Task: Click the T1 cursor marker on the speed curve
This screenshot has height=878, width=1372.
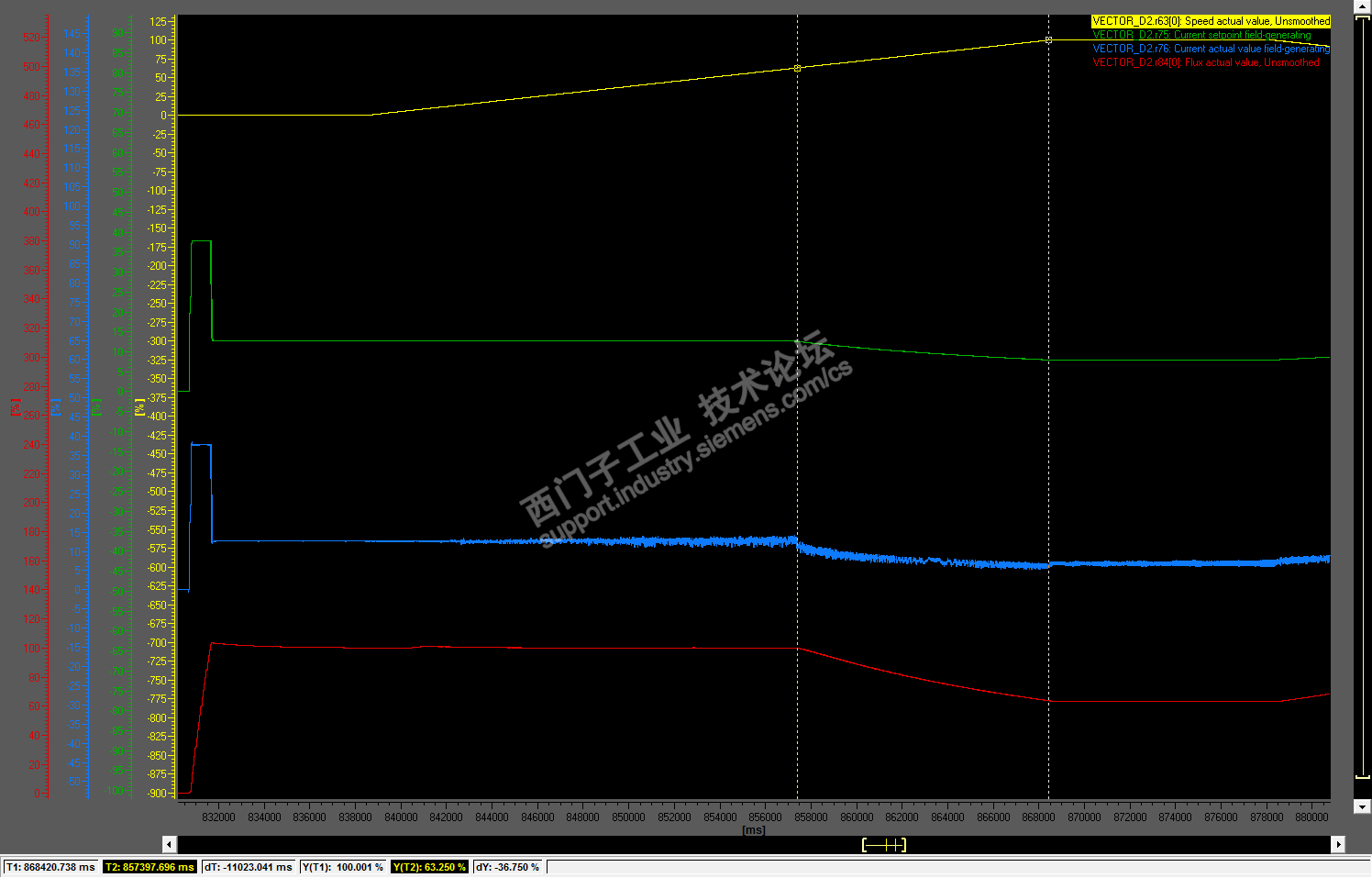Action: [x=1048, y=40]
